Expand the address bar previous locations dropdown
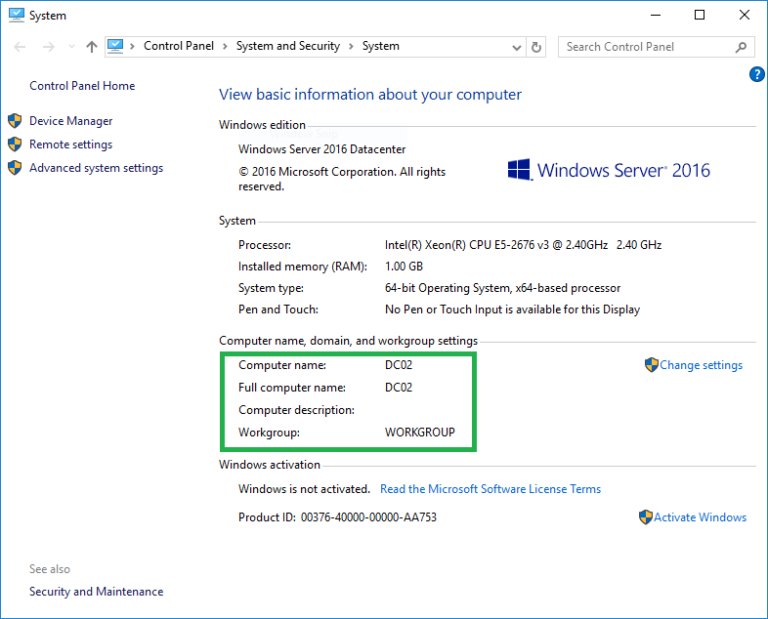The image size is (768, 619). coord(517,47)
